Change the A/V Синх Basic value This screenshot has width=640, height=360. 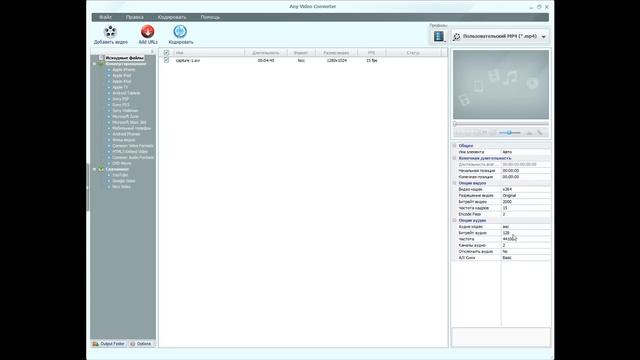click(x=526, y=258)
